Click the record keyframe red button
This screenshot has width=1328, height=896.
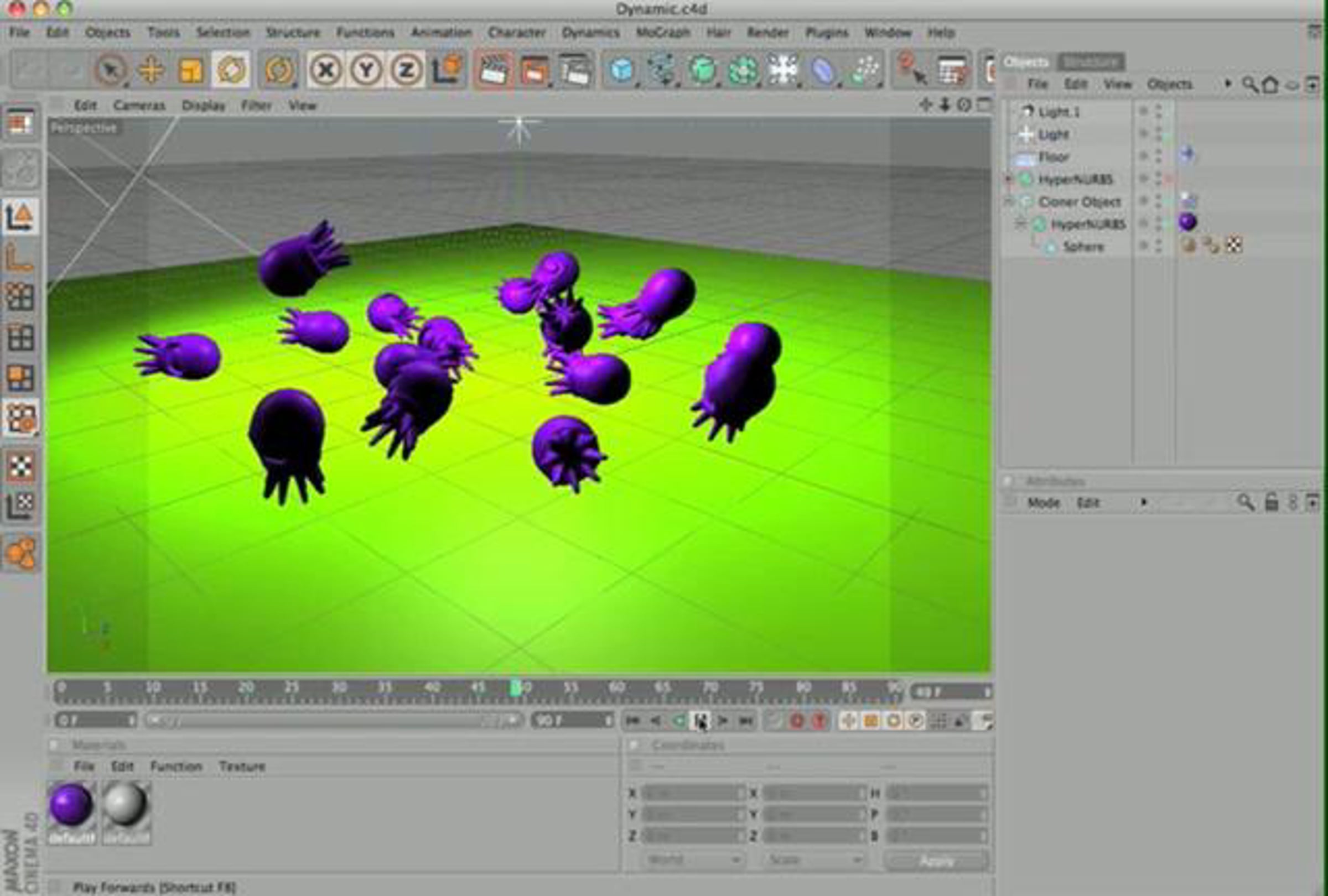[x=797, y=721]
